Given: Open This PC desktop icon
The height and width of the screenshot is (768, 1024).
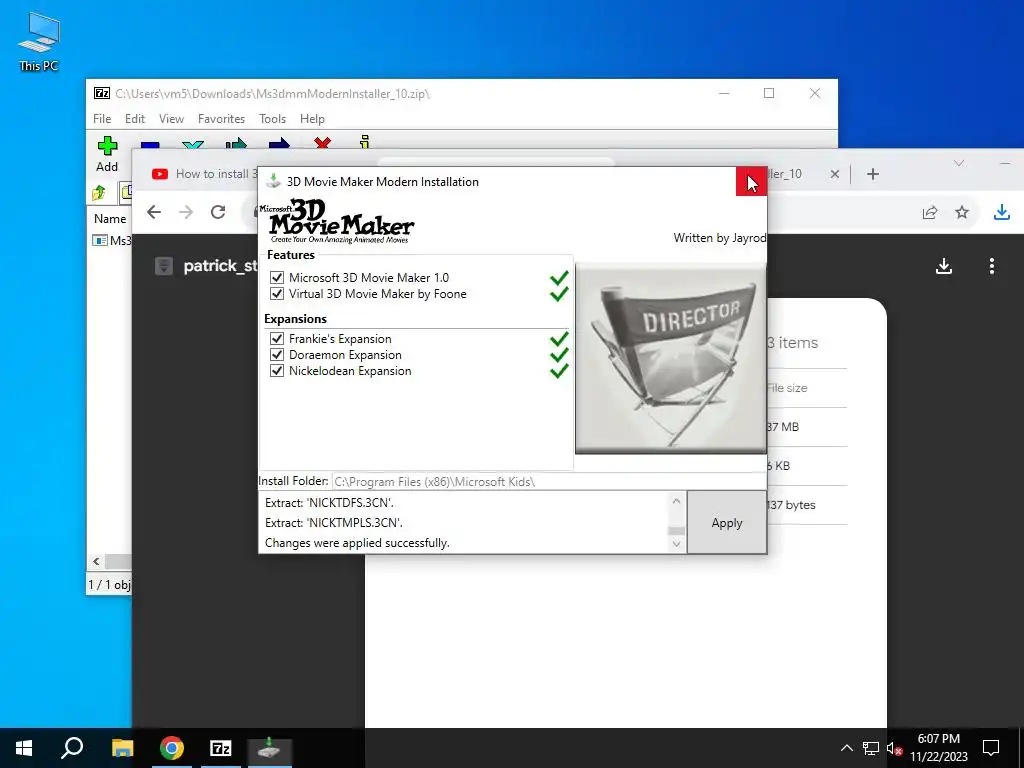Looking at the screenshot, I should pyautogui.click(x=39, y=40).
